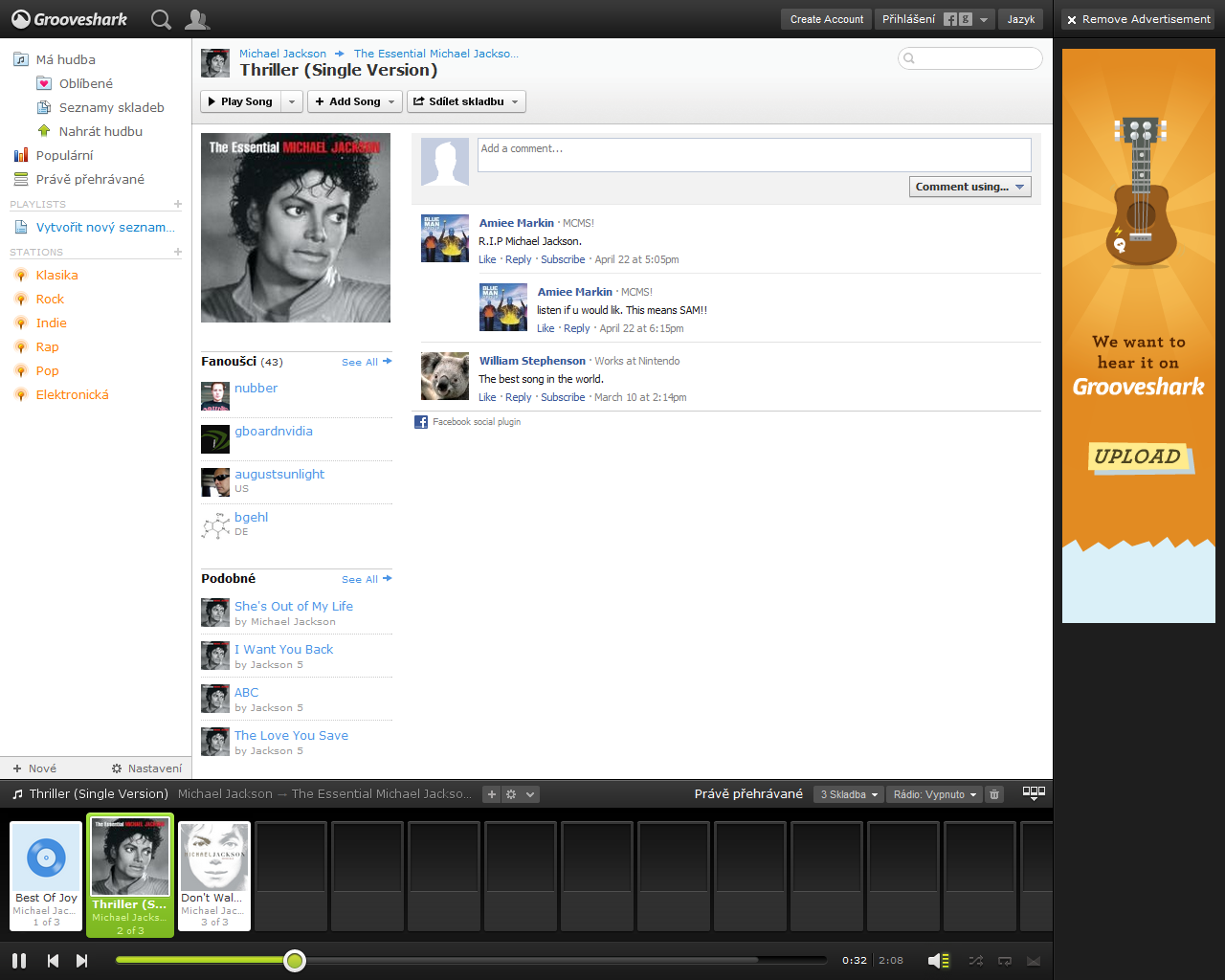Click the Grooveshark logo
Screen dimensions: 1225x980
pyautogui.click(x=70, y=19)
